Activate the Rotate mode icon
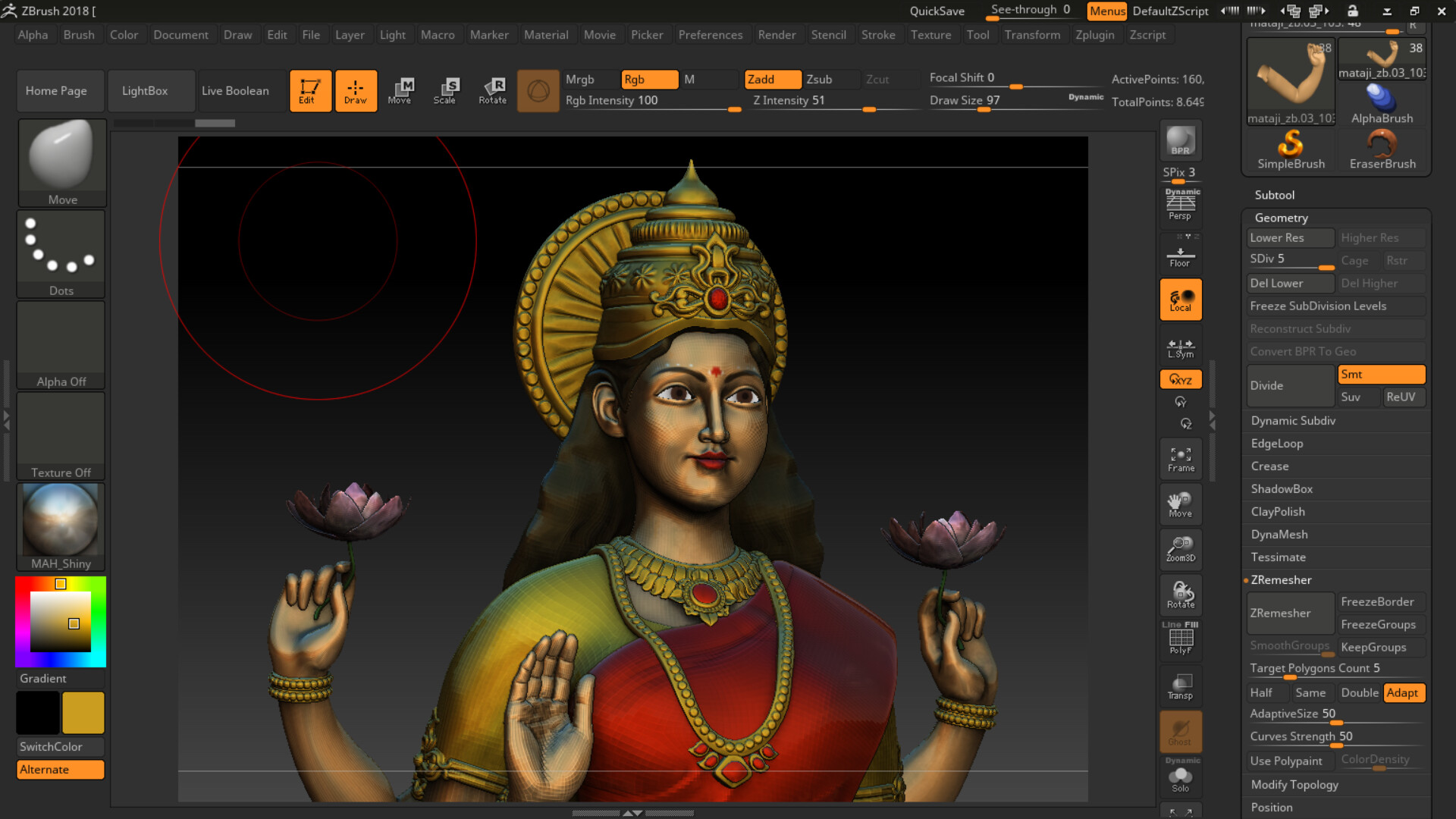Viewport: 1456px width, 819px height. coord(493,90)
